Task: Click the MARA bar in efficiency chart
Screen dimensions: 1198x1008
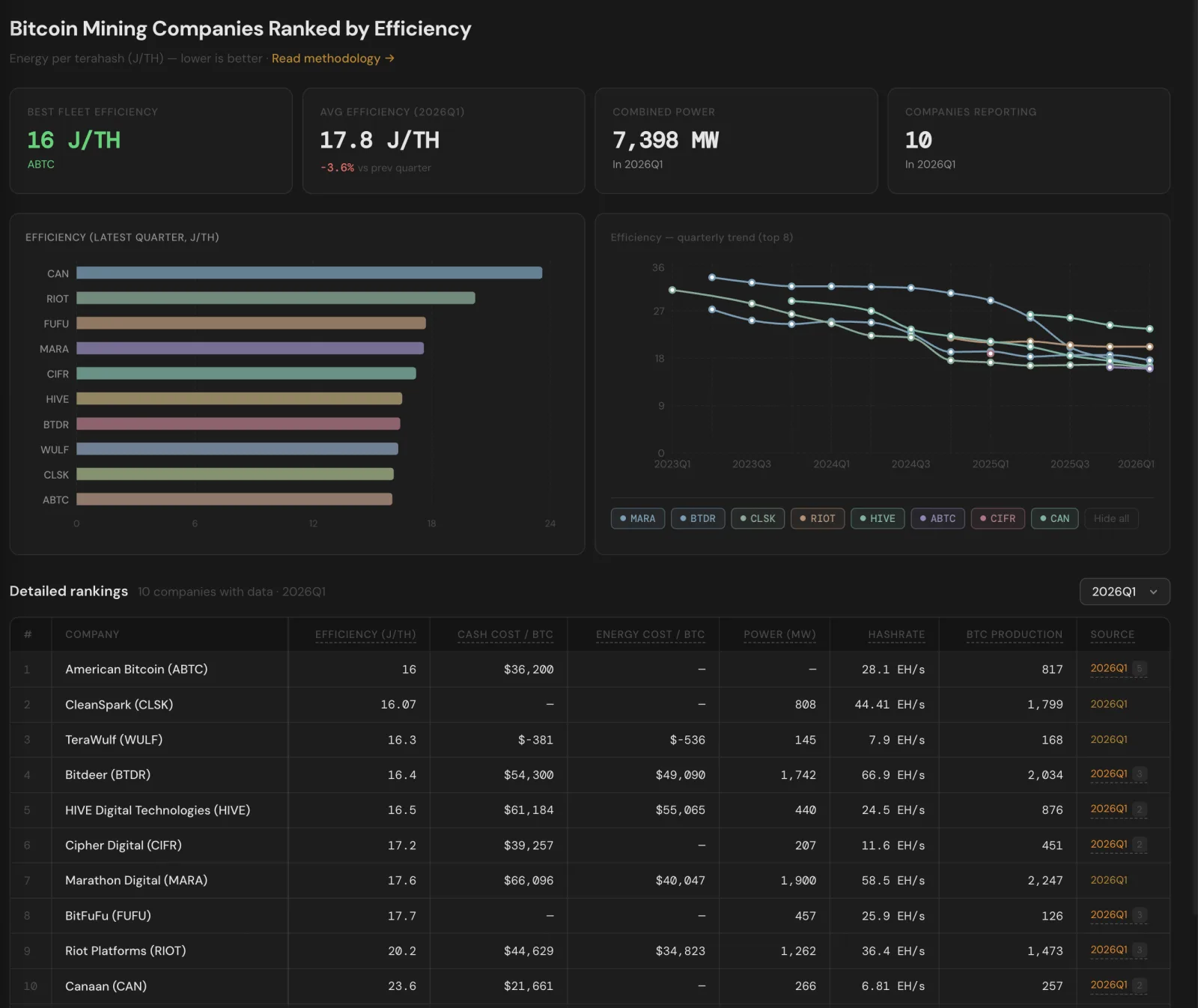Action: 250,348
